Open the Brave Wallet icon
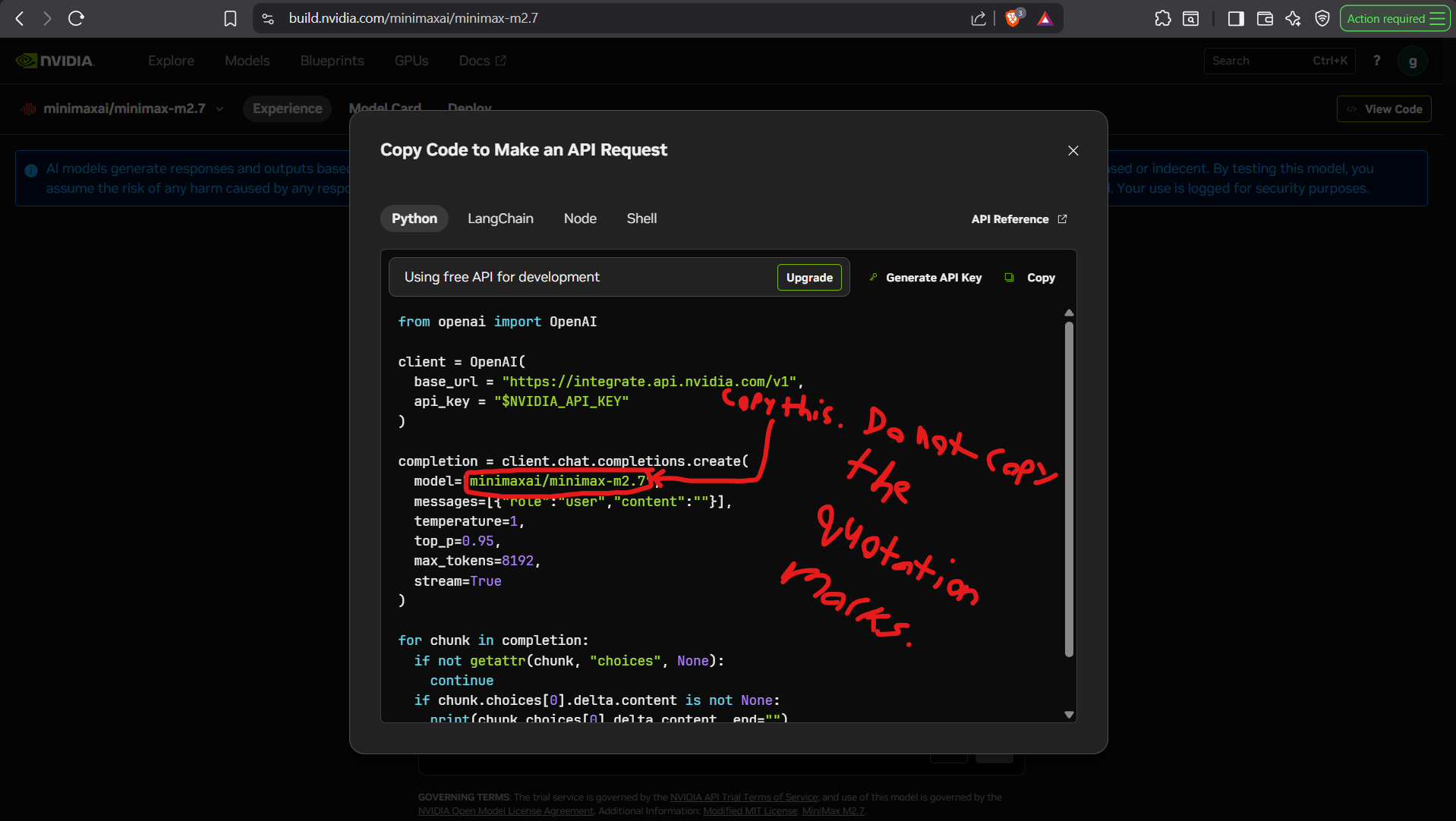Viewport: 1456px width, 821px height. pyautogui.click(x=1265, y=18)
